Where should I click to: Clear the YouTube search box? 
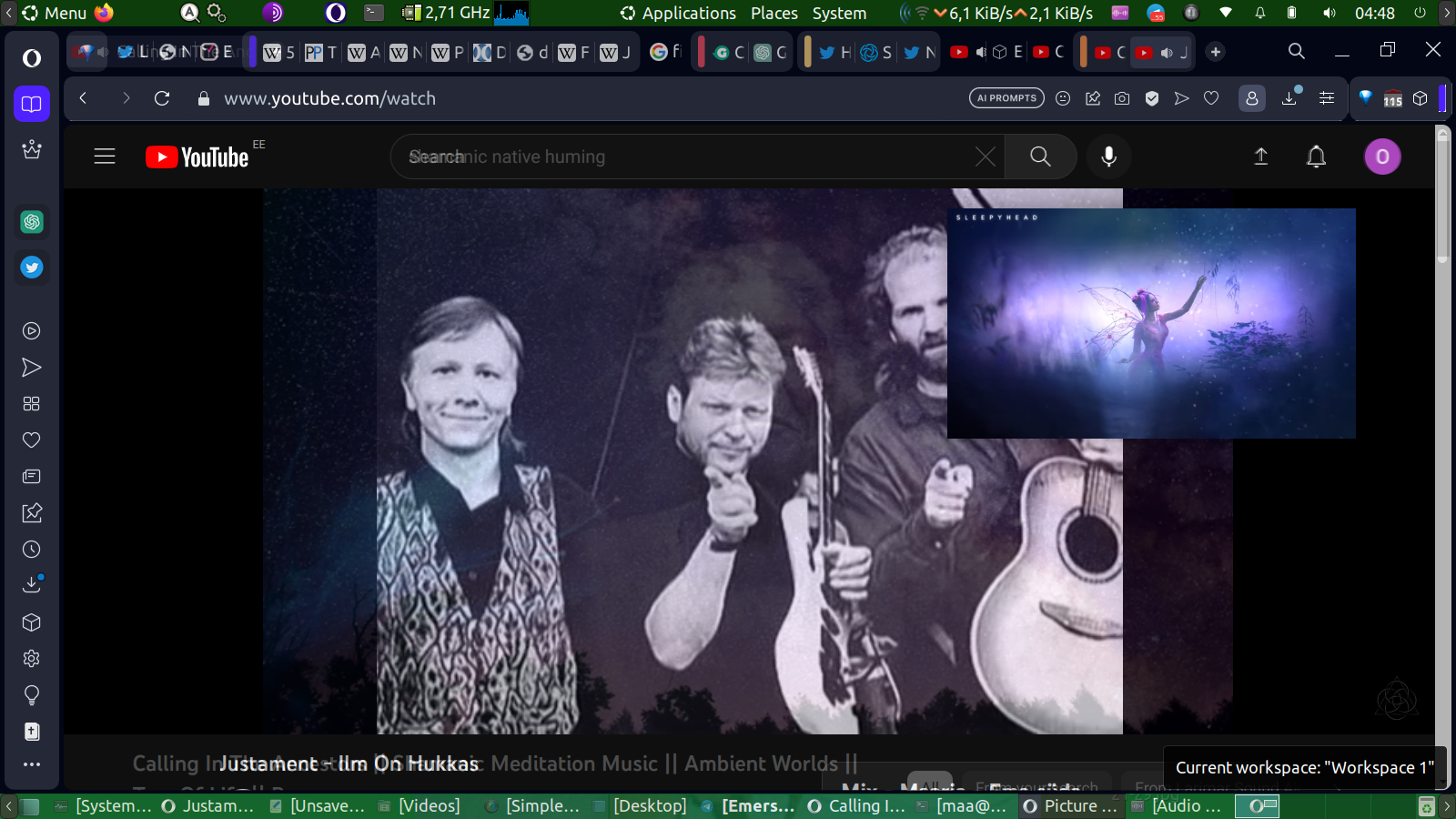985,157
